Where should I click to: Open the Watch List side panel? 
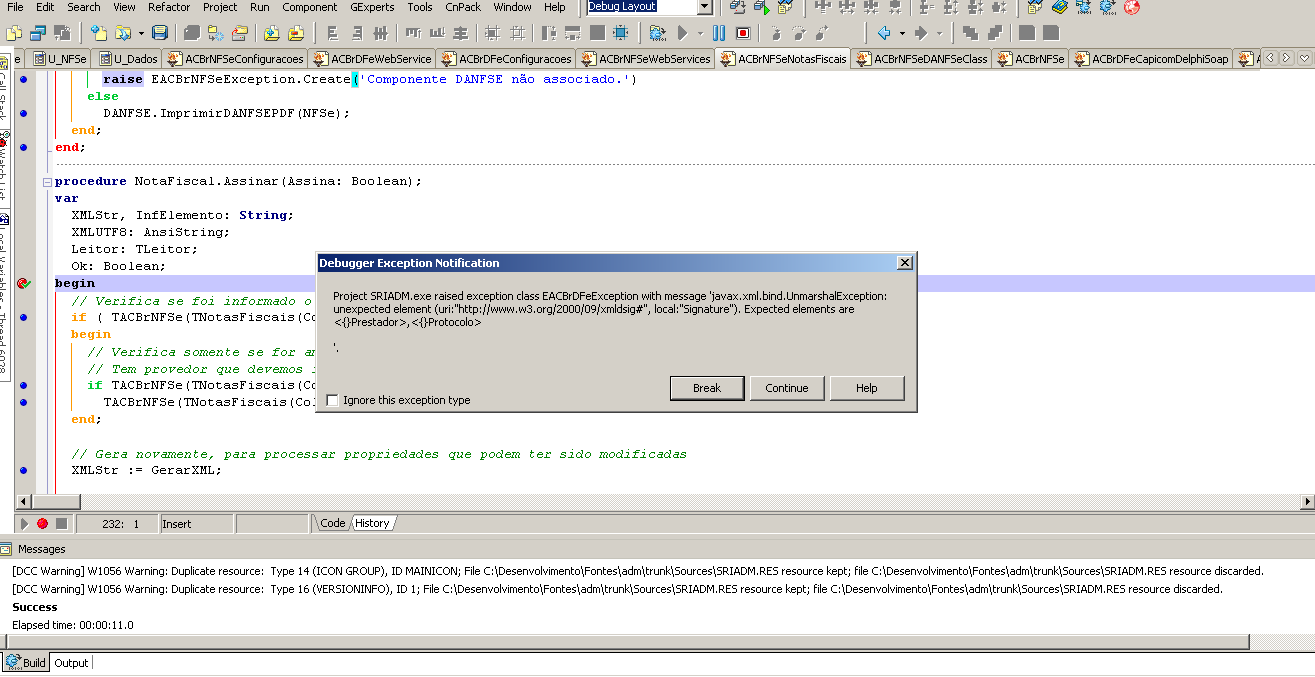click(x=4, y=170)
